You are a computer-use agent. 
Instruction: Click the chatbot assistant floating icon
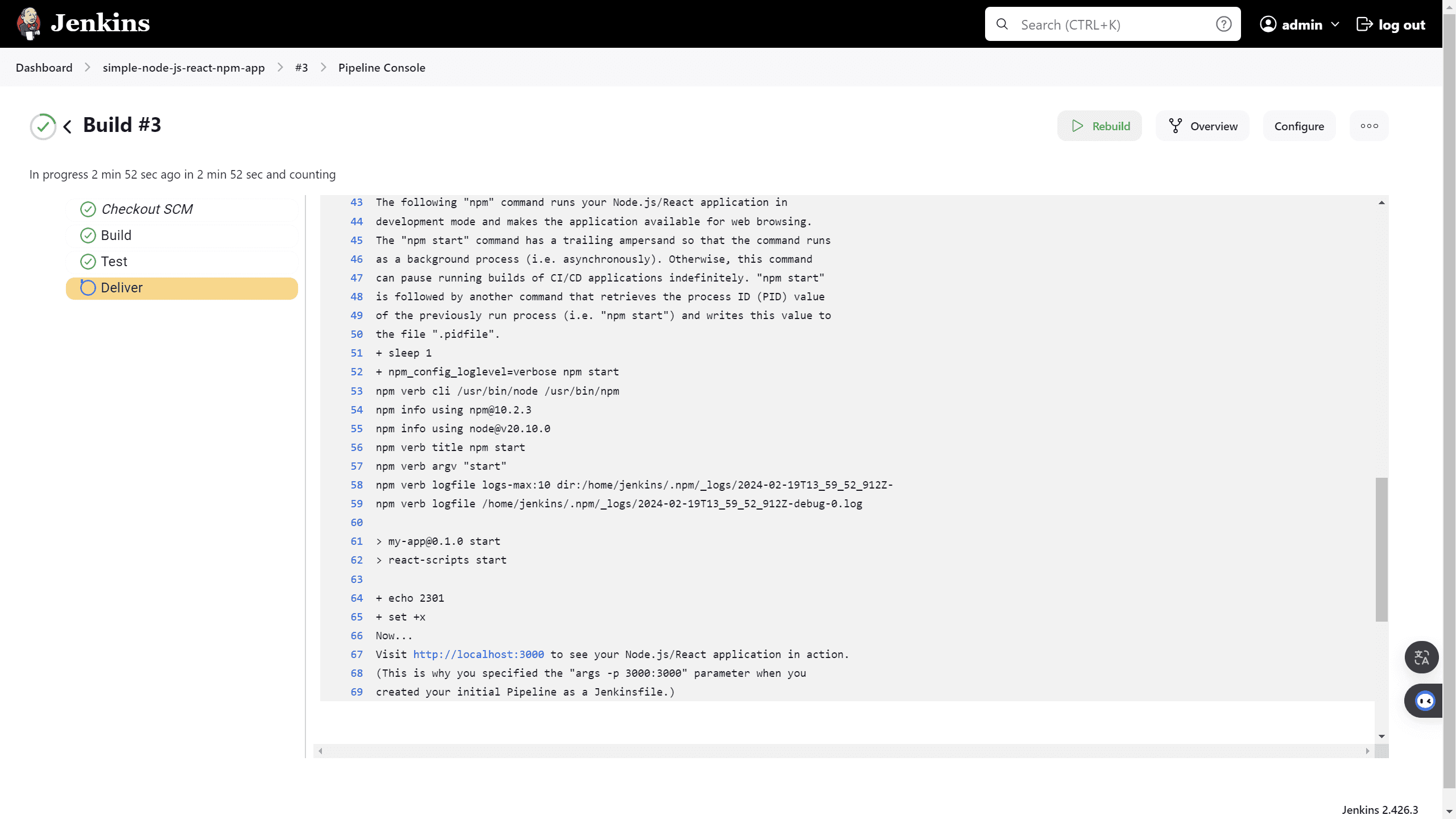[x=1425, y=701]
